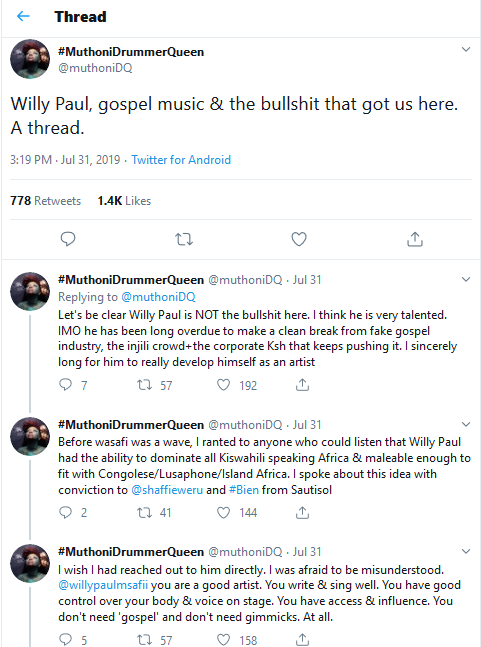Open the main tweet options chevron
Viewport: 481px width, 647px height.
[x=466, y=50]
